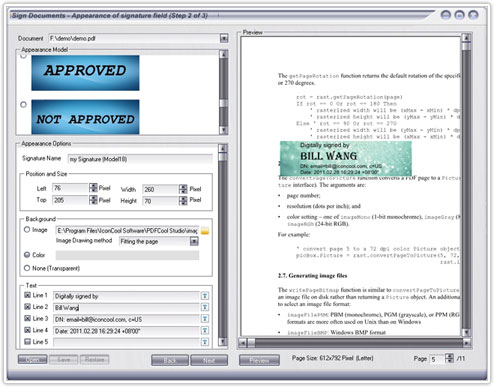Select Image as background option
The image size is (494, 387).
pos(27,230)
